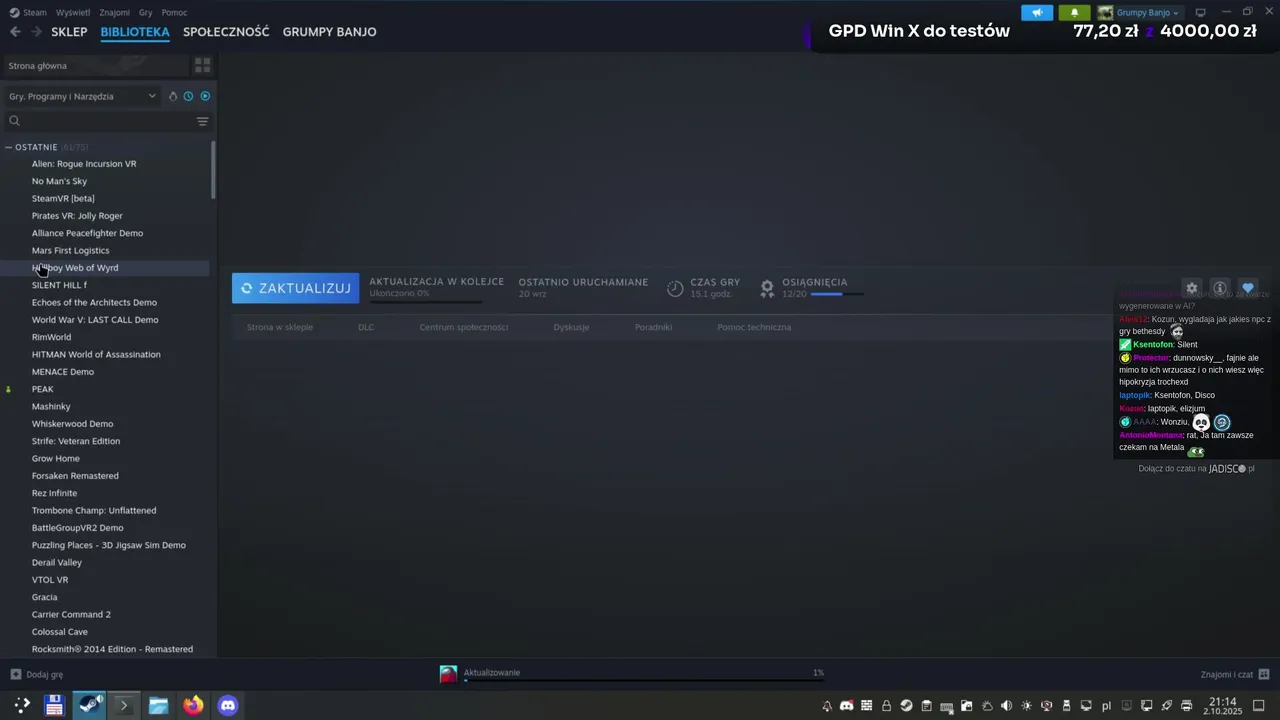Toggle the recent activity clock sort
1280x720 pixels.
click(188, 96)
